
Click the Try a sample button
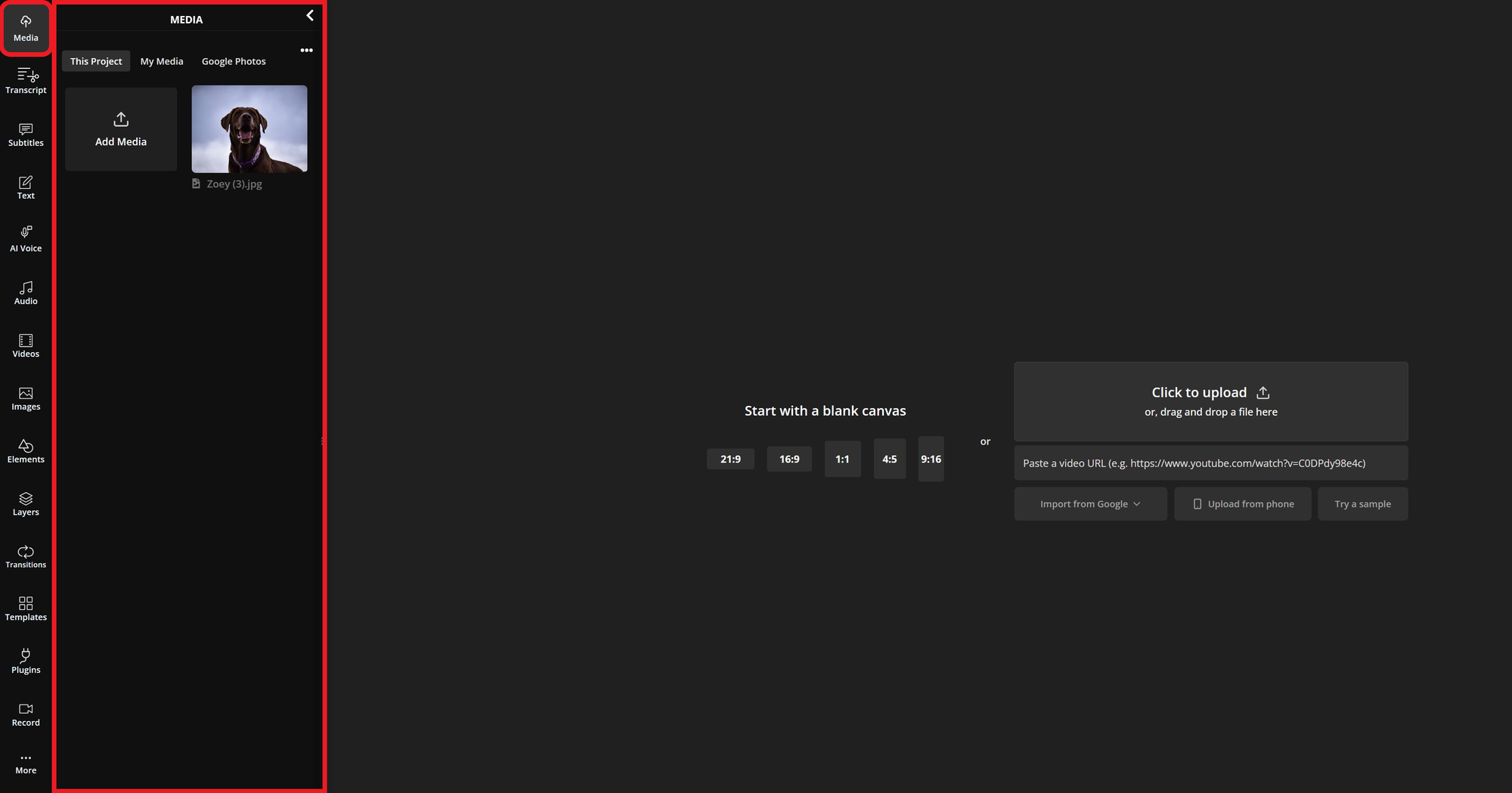[1362, 503]
